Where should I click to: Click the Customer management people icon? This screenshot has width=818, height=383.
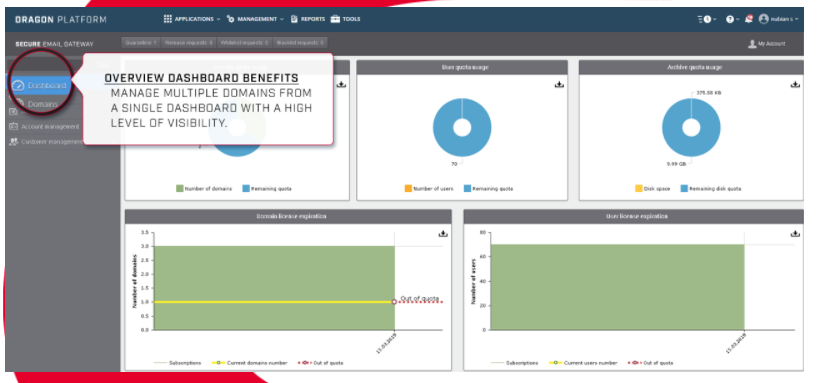tap(14, 141)
